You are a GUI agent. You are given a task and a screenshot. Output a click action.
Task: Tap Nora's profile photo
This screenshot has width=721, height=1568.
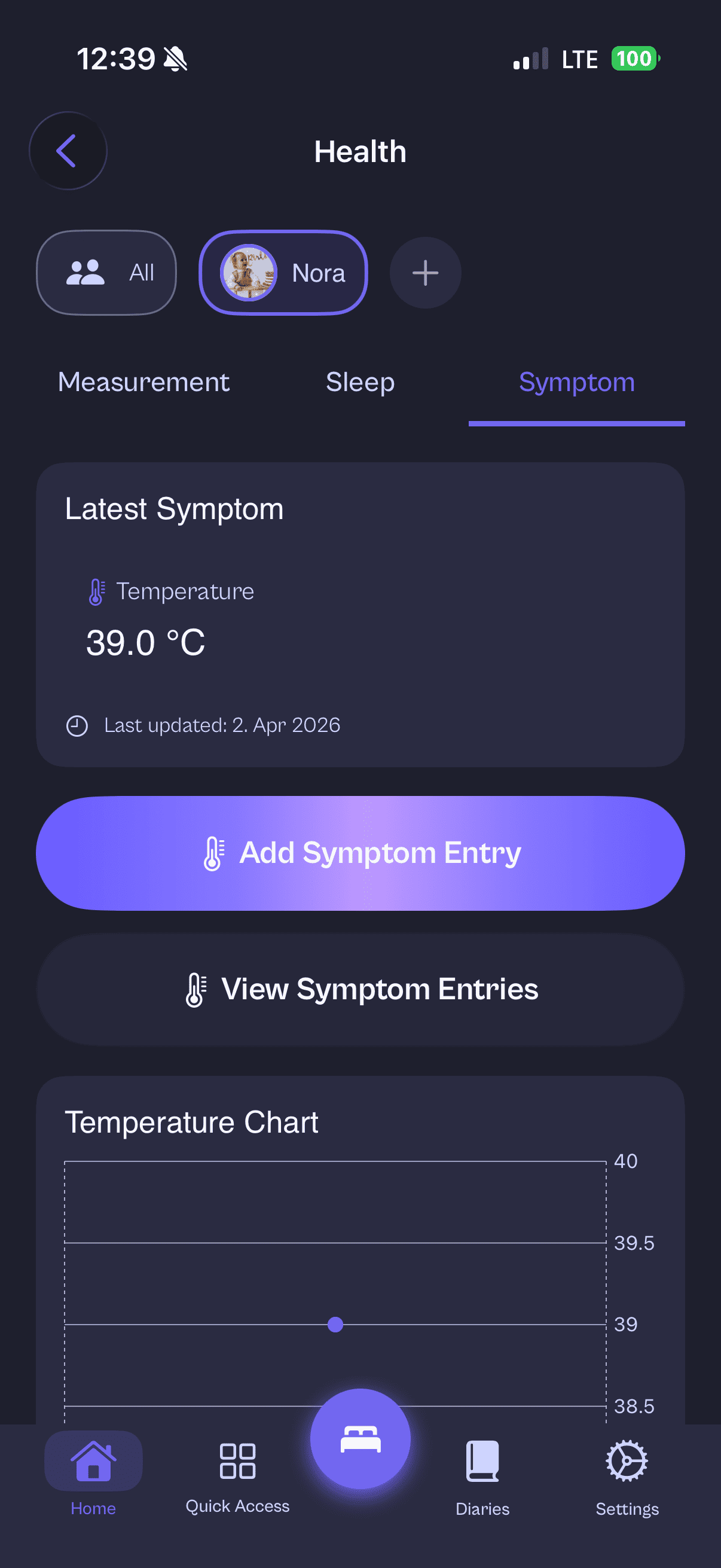(x=248, y=273)
